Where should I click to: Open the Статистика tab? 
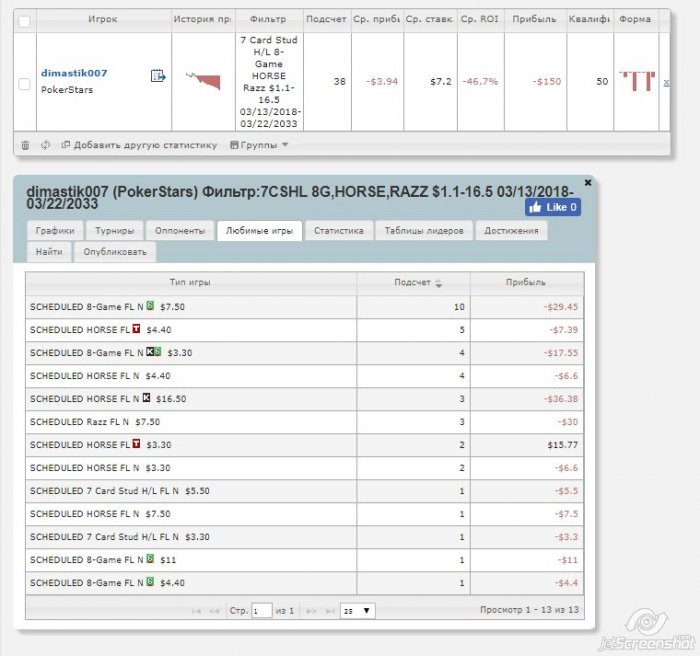(339, 230)
